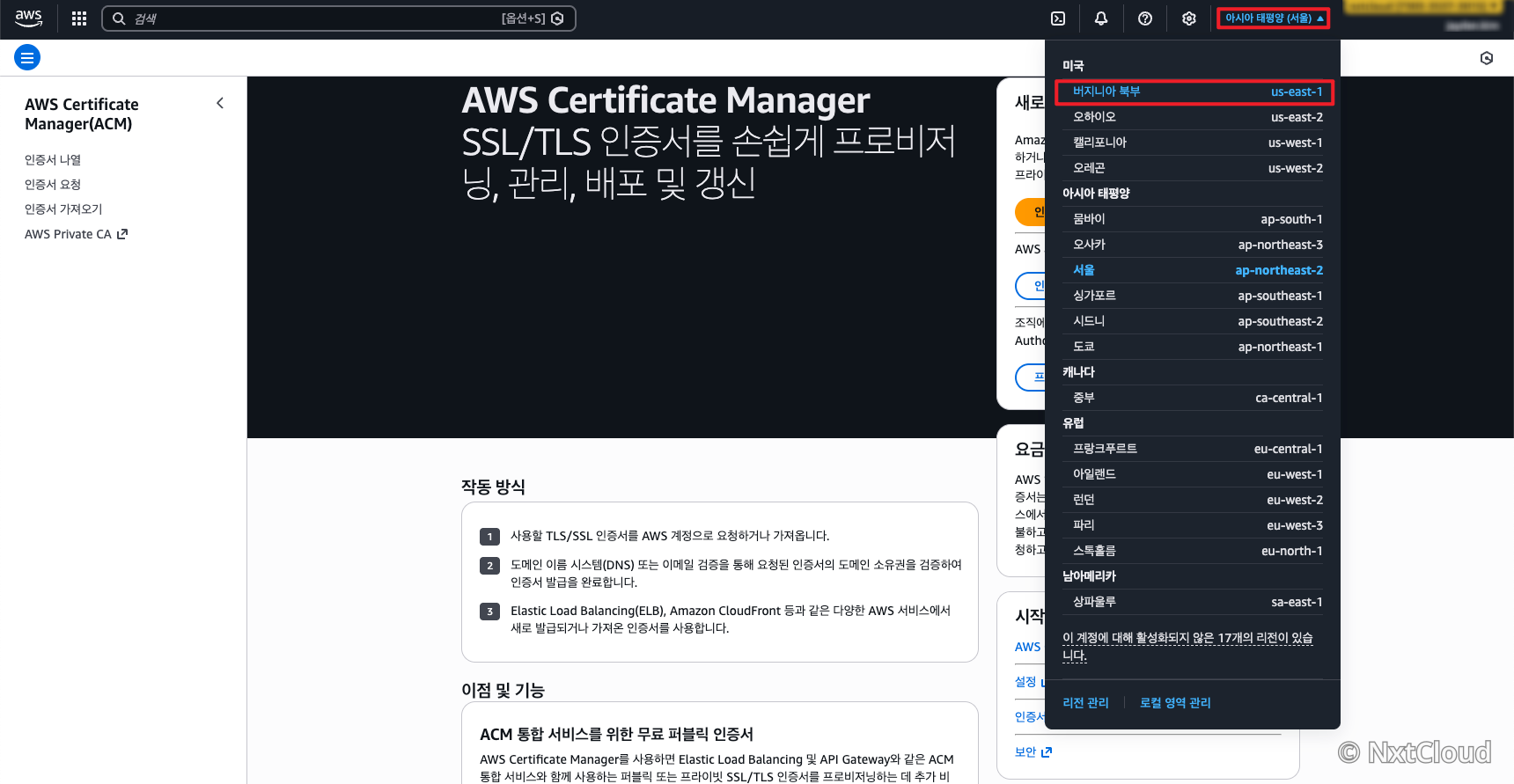Click the orange button in 새로 card
This screenshot has height=784, width=1514.
point(1031,212)
